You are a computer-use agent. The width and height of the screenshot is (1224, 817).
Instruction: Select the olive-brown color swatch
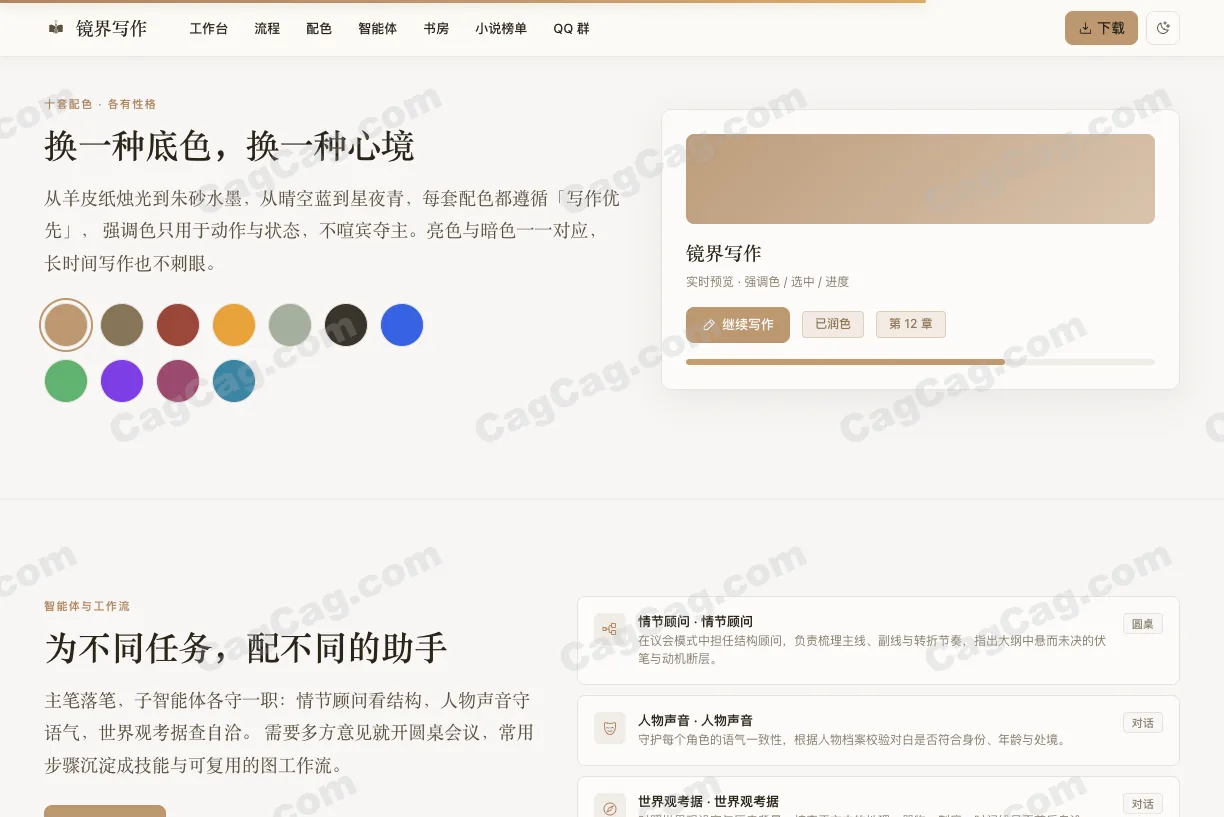[122, 325]
